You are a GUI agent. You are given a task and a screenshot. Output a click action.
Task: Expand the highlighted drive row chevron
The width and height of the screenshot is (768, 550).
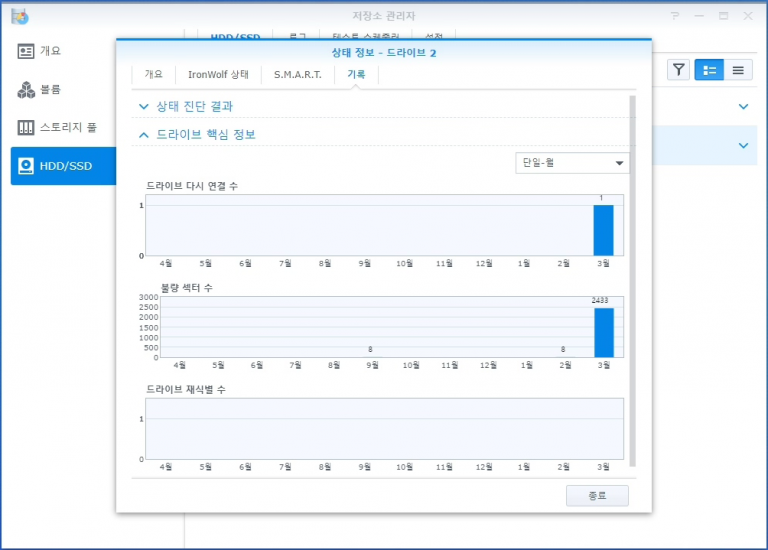[743, 145]
